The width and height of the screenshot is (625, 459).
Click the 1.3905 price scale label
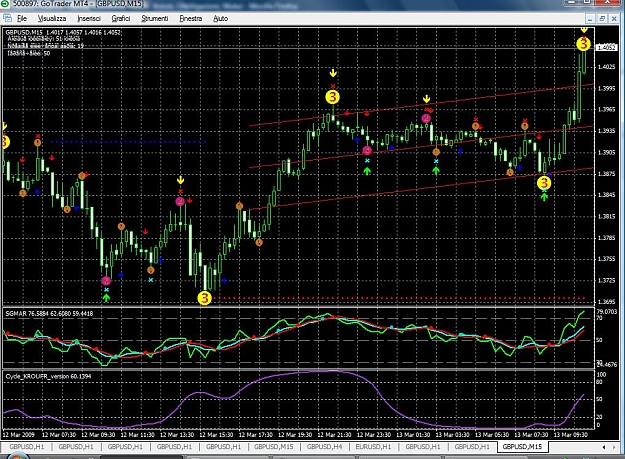[606, 152]
